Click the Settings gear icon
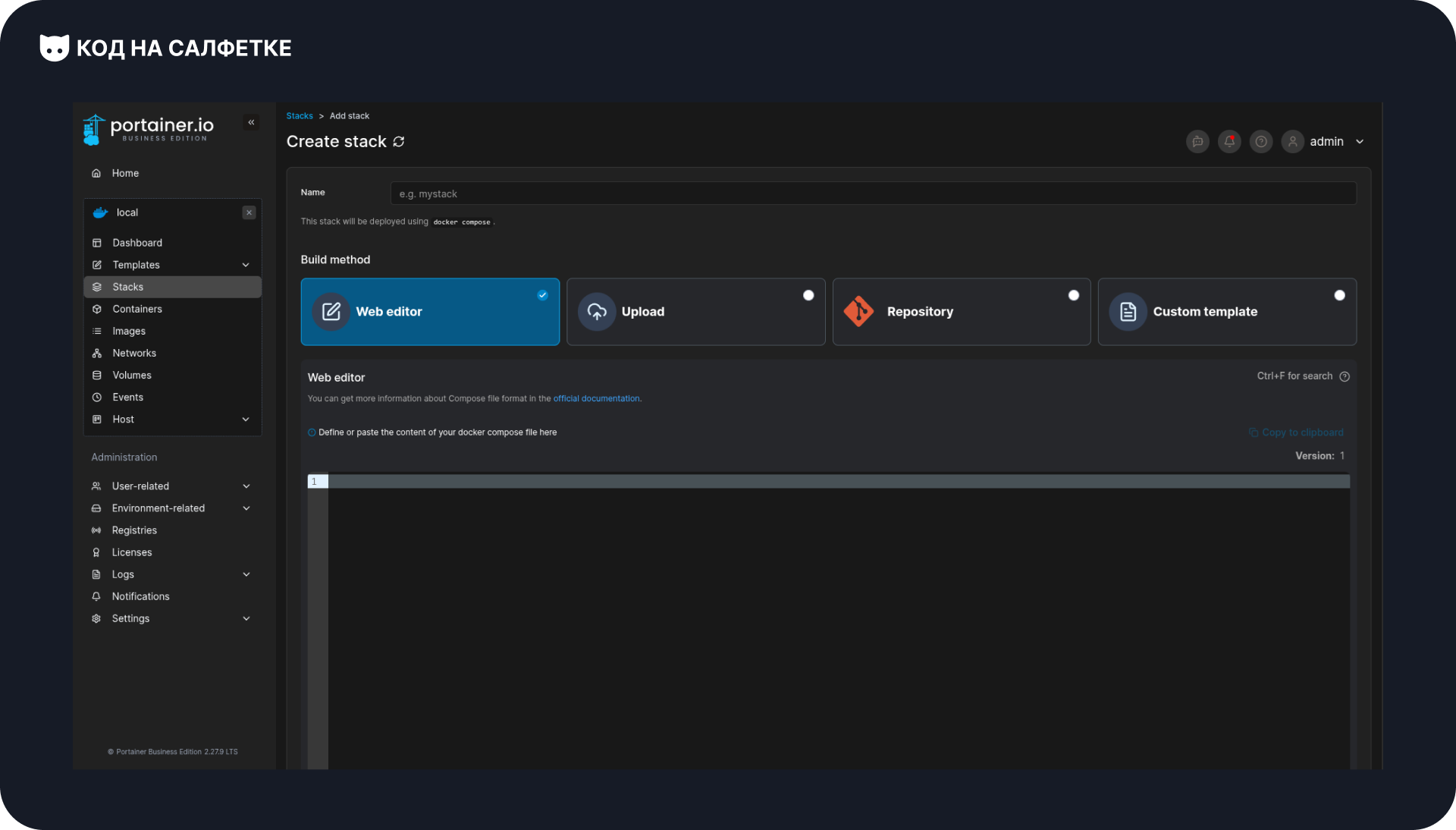The height and width of the screenshot is (830, 1456). tap(96, 618)
